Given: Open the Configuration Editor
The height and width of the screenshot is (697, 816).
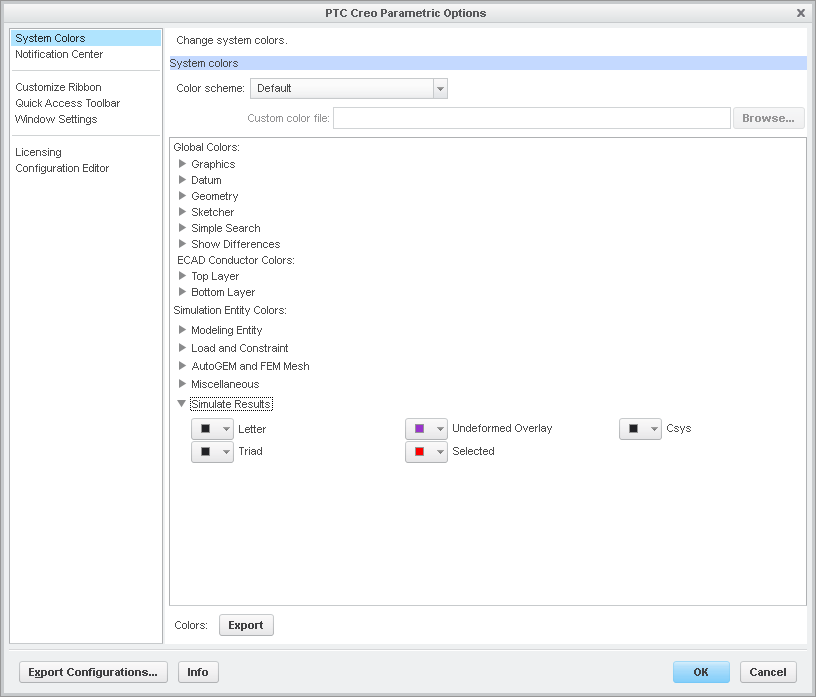Looking at the screenshot, I should click(62, 168).
